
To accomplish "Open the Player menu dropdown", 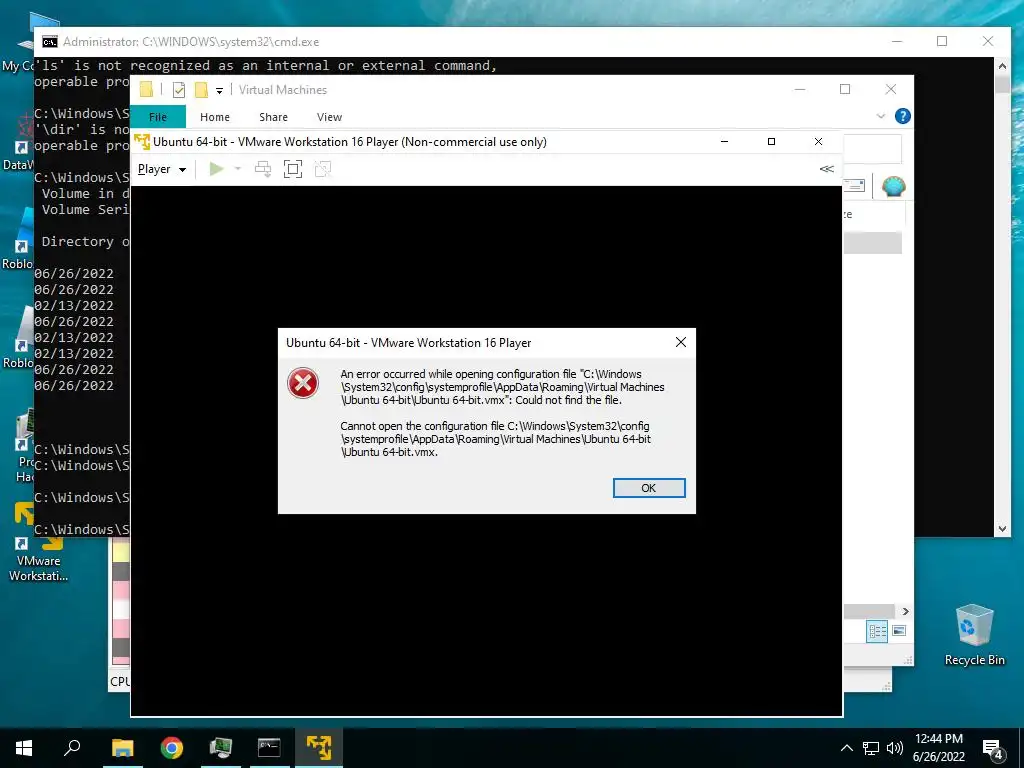I will pyautogui.click(x=161, y=169).
